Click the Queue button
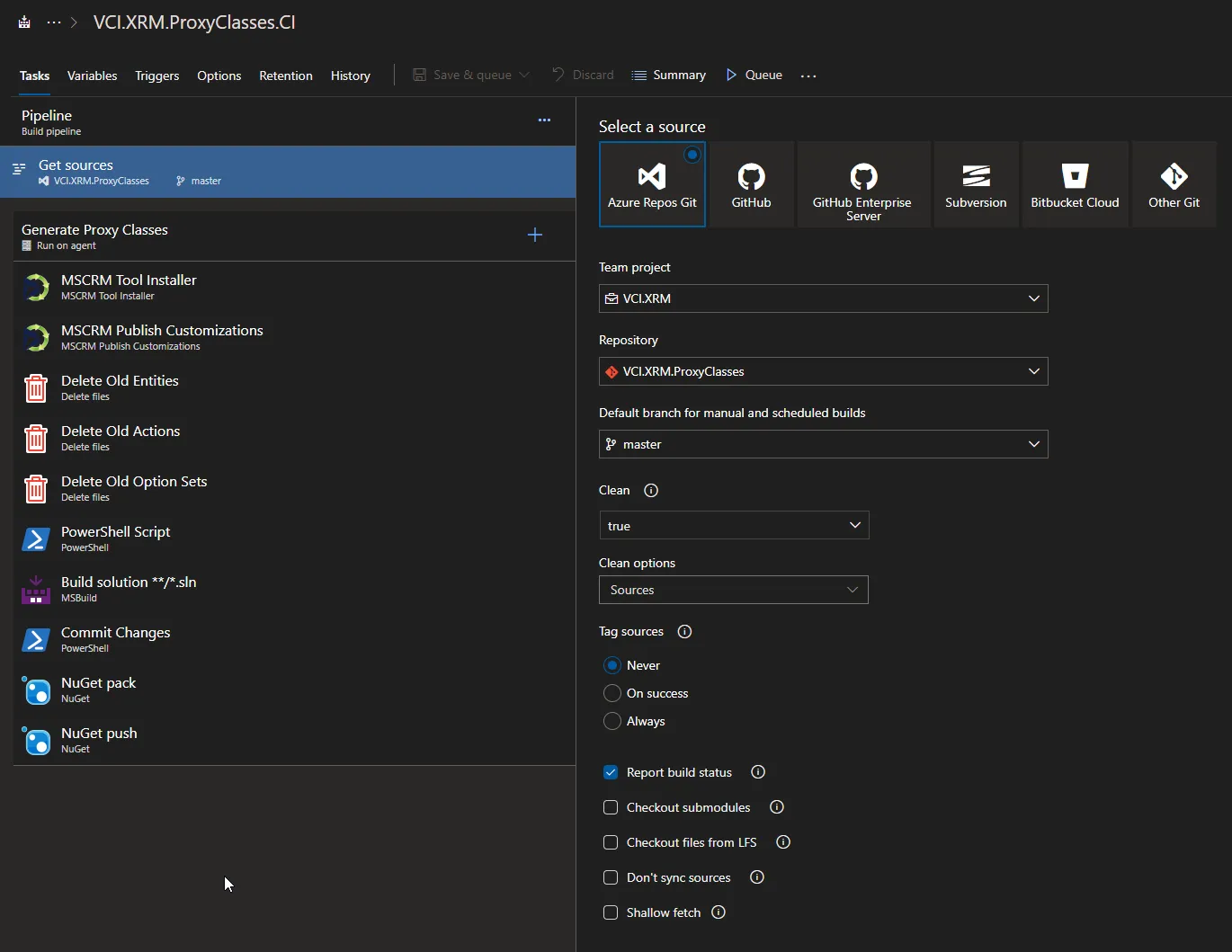Image resolution: width=1232 pixels, height=952 pixels. (x=754, y=76)
